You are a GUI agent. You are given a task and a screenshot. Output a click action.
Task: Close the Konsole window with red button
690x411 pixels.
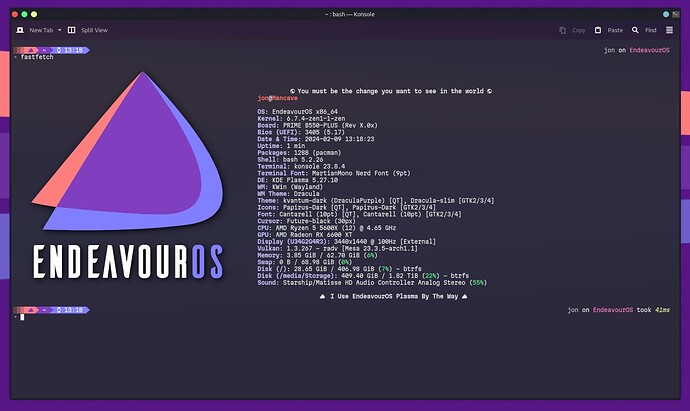pyautogui.click(x=15, y=14)
